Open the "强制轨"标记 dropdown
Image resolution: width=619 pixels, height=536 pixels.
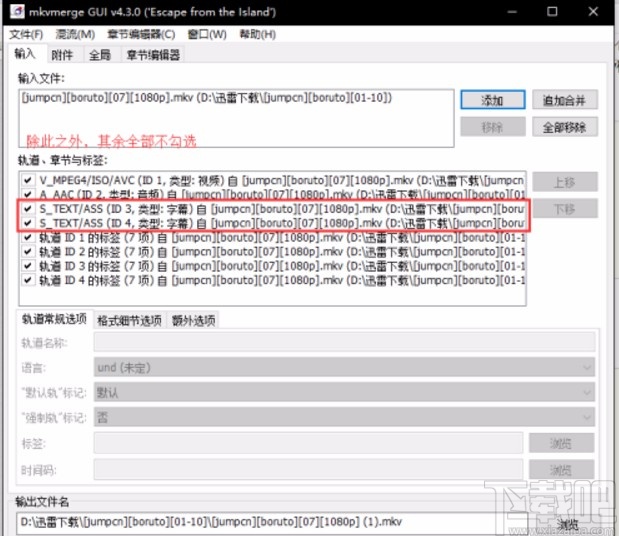click(344, 417)
